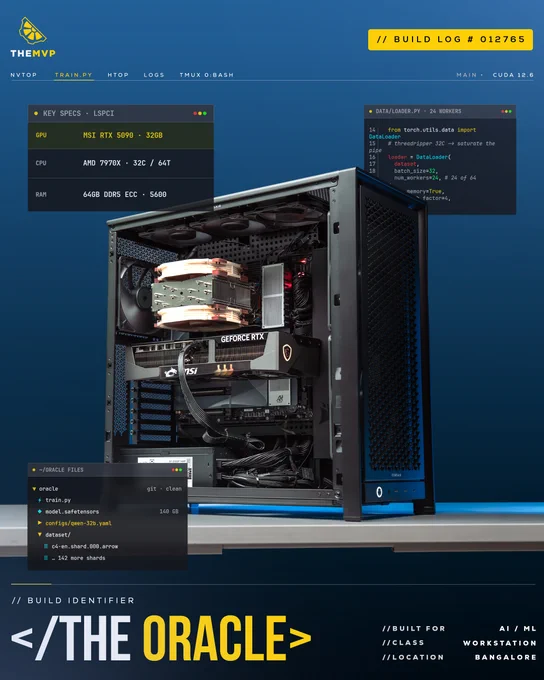Select the GPU row MSI RTX 5090 · 32GB
The width and height of the screenshot is (544, 680).
click(121, 135)
